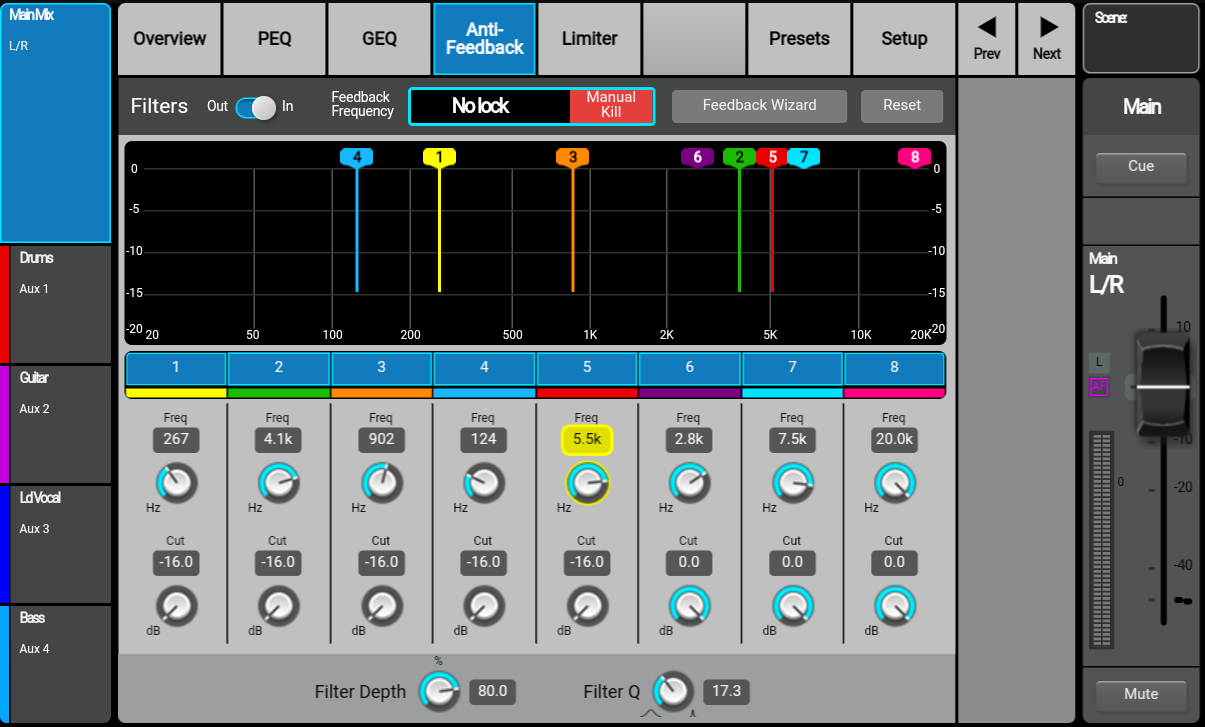Click the AF indicator beside main fader
This screenshot has height=727, width=1205.
[1099, 387]
